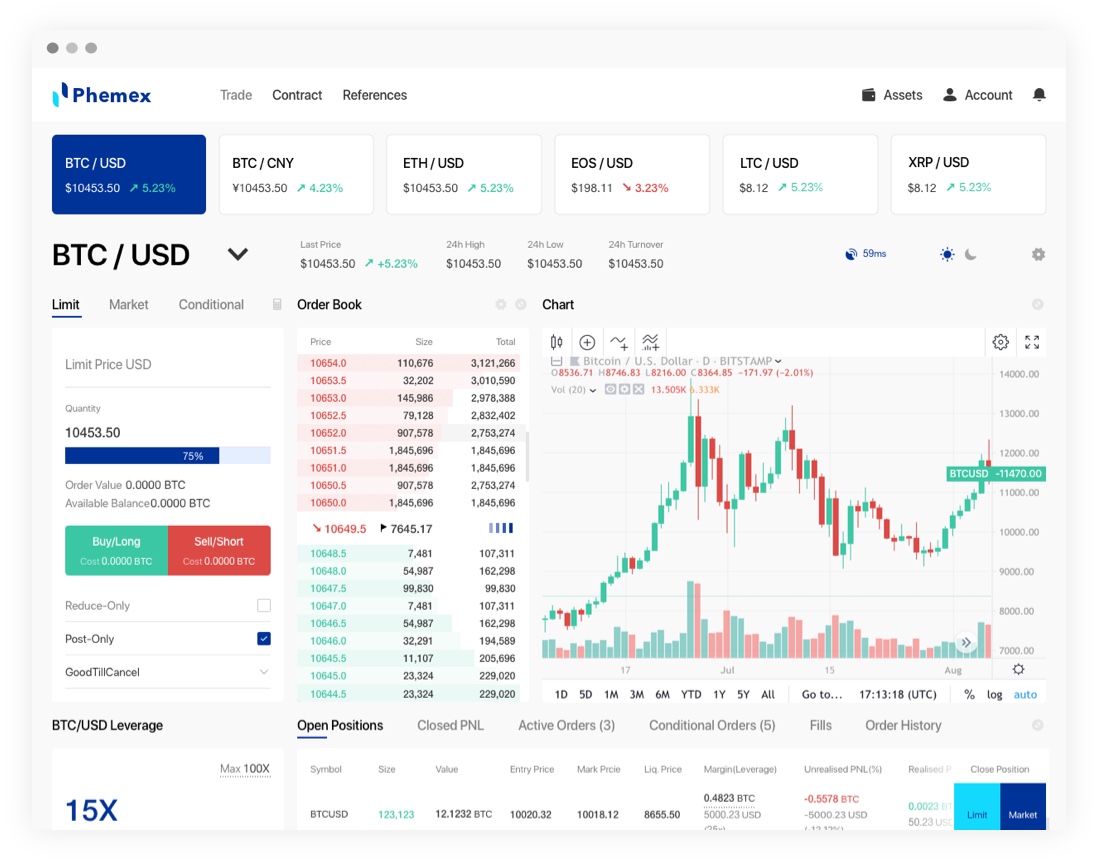Enable the Reduce-Only checkbox

tap(264, 605)
